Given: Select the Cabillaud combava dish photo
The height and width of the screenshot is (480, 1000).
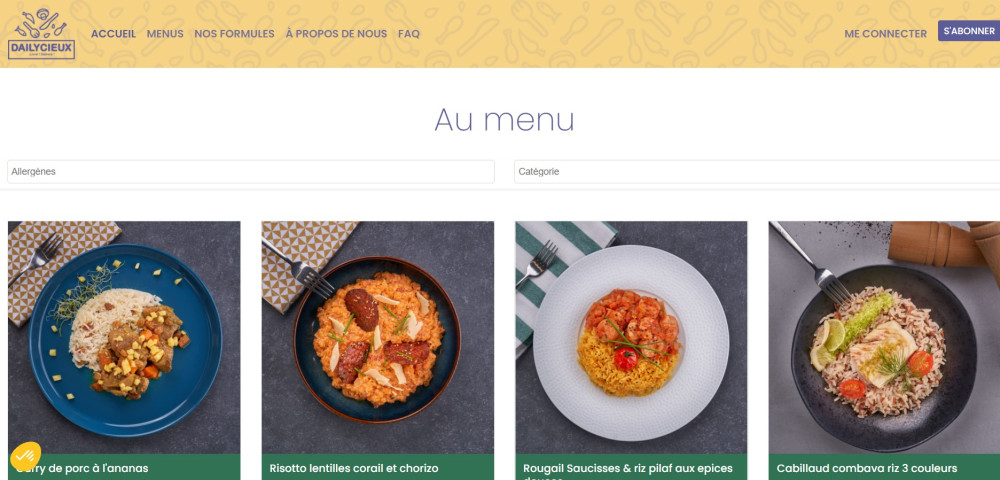Looking at the screenshot, I should pos(885,337).
